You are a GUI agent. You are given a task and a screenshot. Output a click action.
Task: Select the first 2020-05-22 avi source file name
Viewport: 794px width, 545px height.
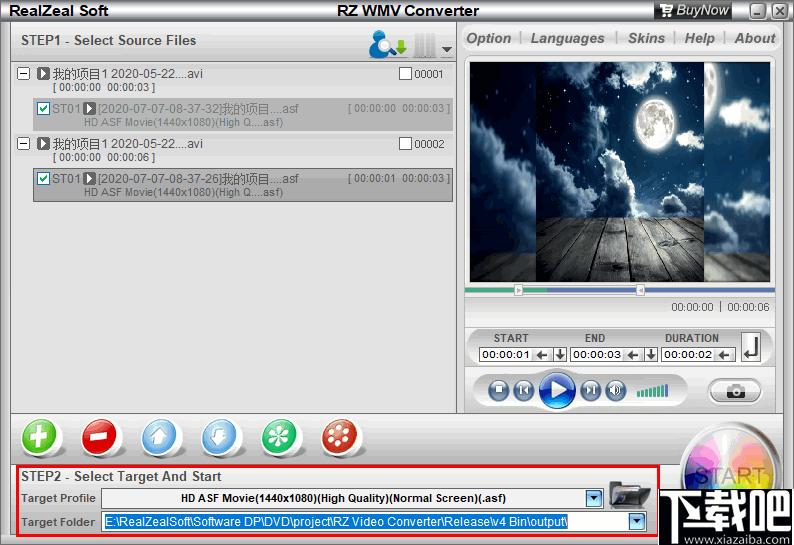tap(128, 74)
